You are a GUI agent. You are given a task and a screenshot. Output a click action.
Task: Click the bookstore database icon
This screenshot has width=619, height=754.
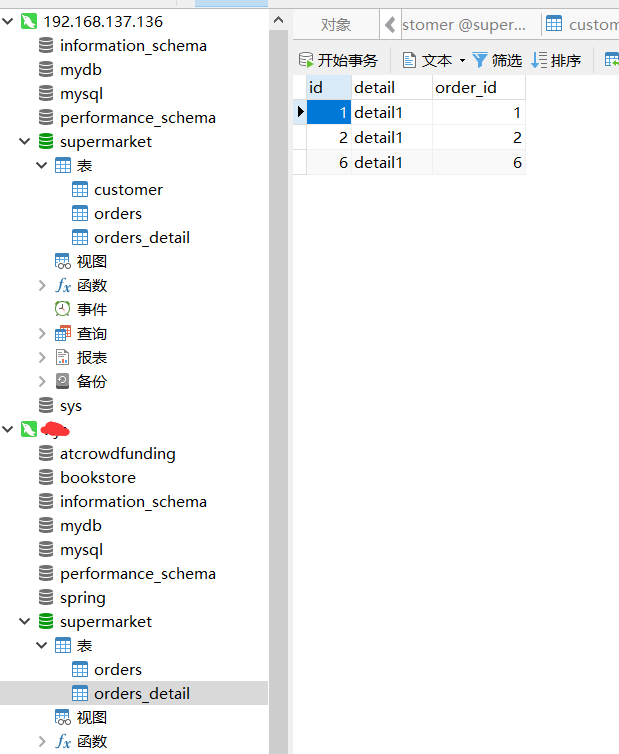46,477
